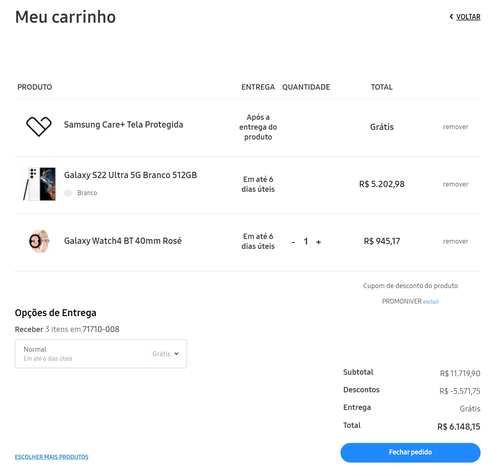Go back via Voltar link
This screenshot has width=500, height=476.
click(x=468, y=17)
